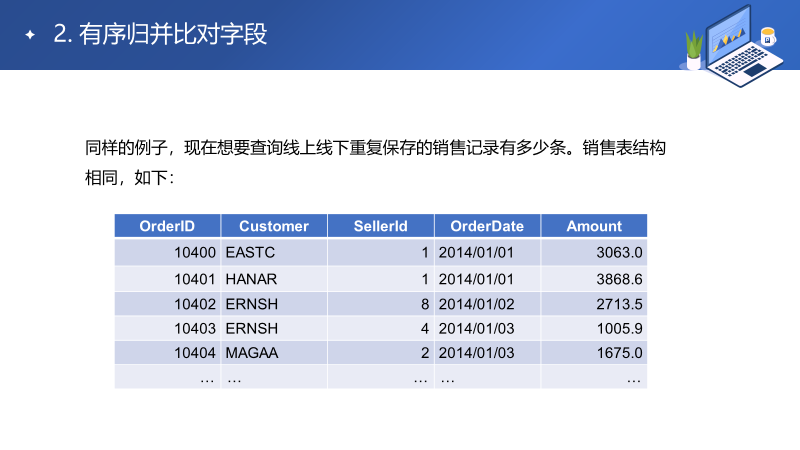Click the order 10402 cell

point(167,303)
